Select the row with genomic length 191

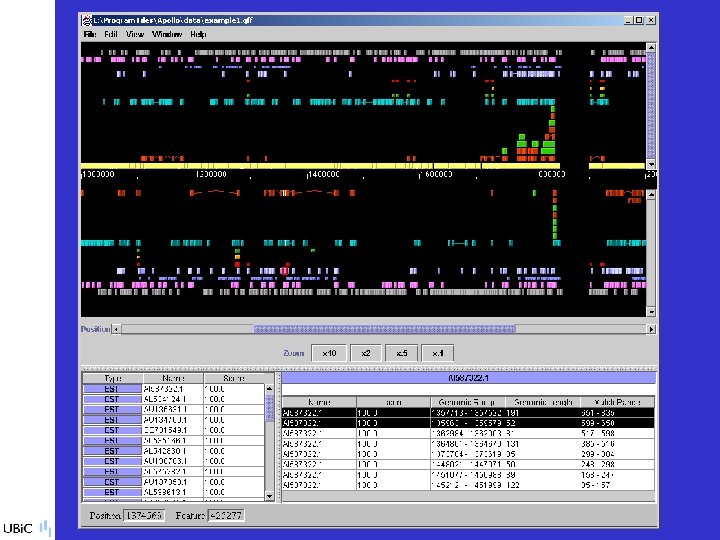[x=468, y=413]
